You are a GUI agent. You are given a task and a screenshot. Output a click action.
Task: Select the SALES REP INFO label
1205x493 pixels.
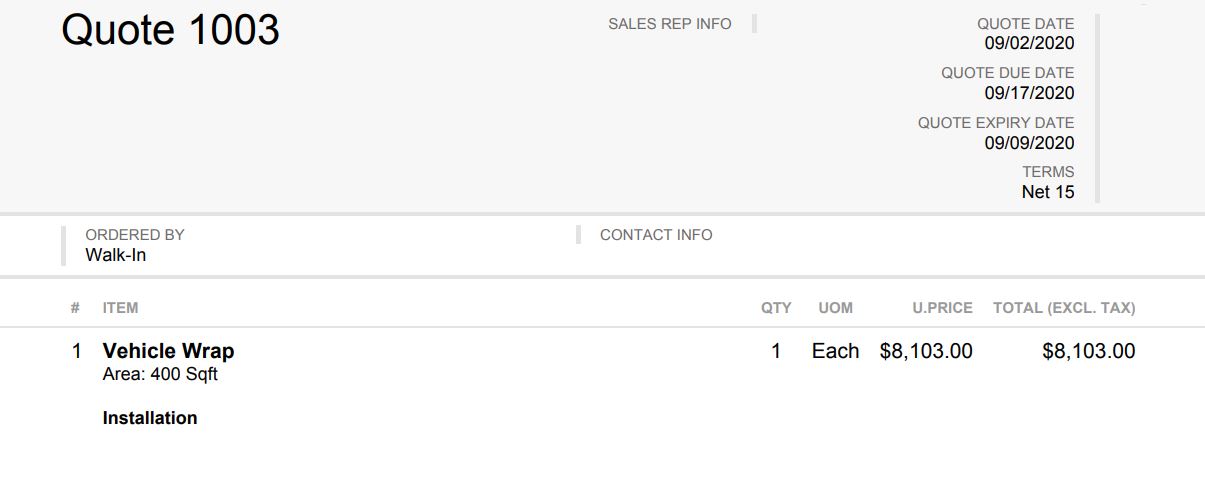(x=670, y=24)
